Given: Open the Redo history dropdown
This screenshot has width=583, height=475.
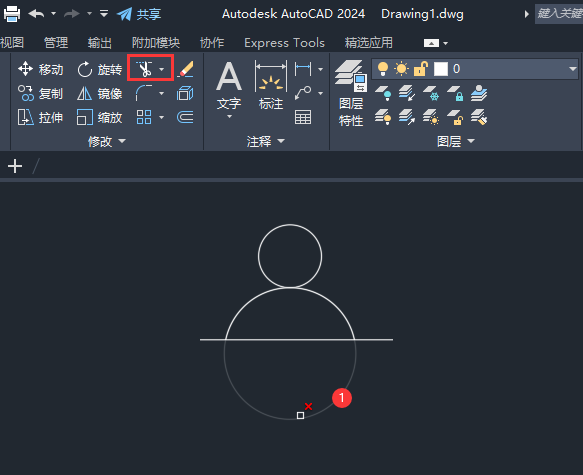Looking at the screenshot, I should 89,14.
